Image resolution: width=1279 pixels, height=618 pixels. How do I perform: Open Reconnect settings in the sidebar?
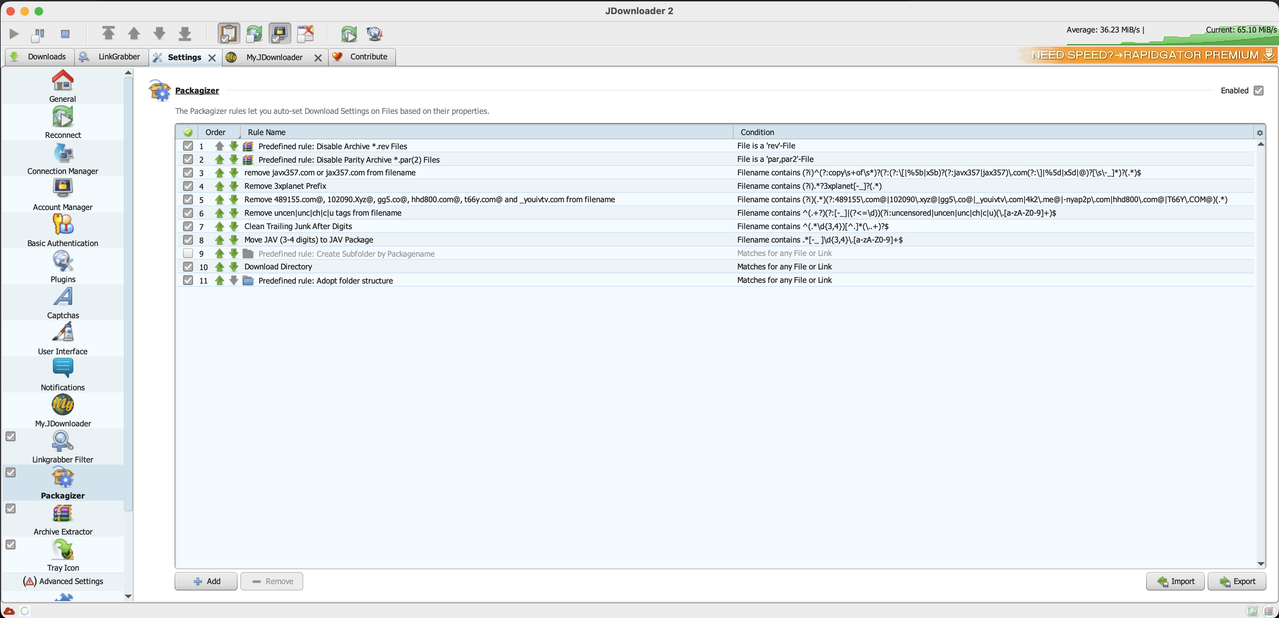click(62, 122)
